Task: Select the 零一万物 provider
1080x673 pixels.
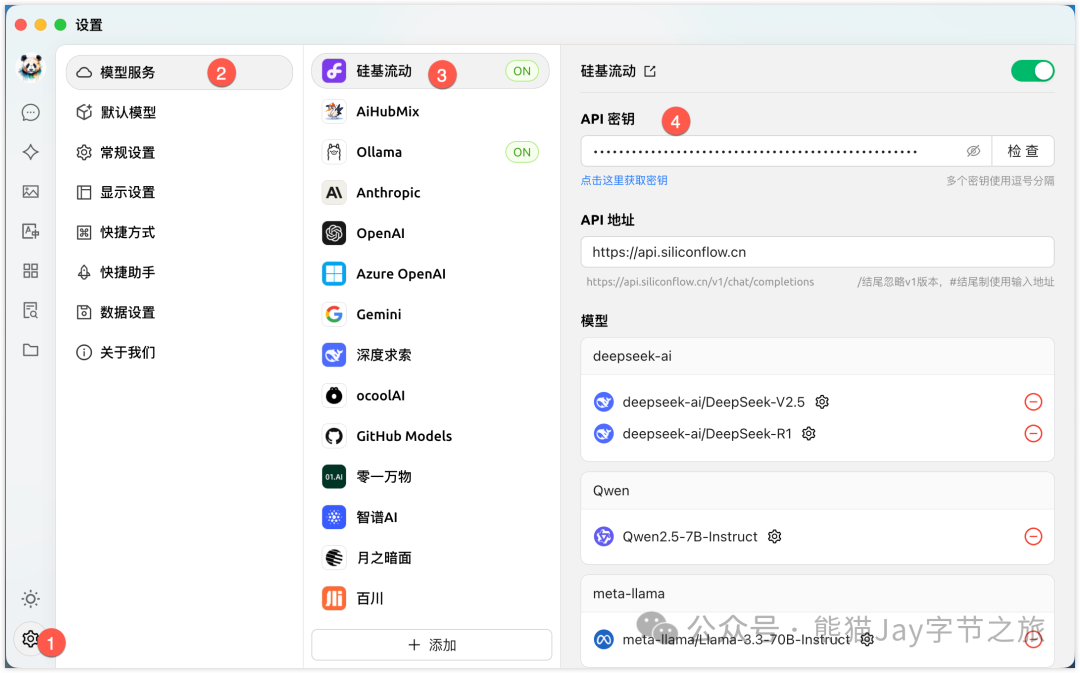Action: pos(430,477)
